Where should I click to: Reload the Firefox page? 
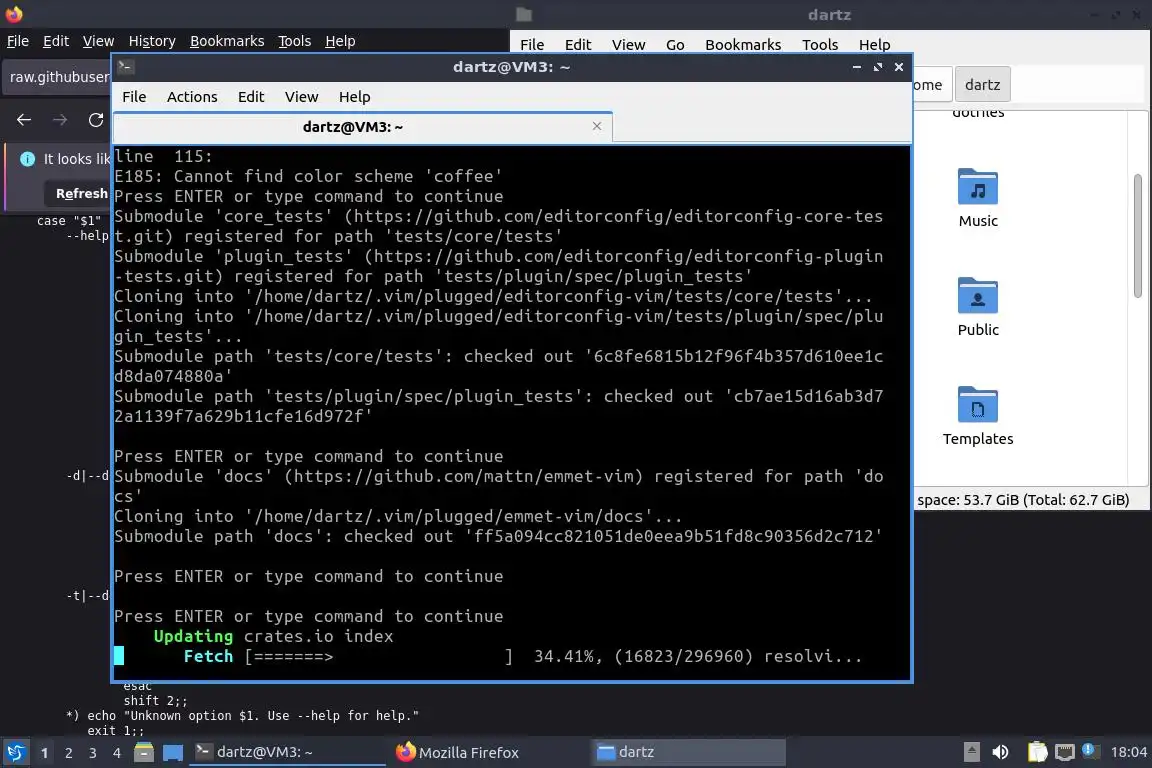[96, 120]
